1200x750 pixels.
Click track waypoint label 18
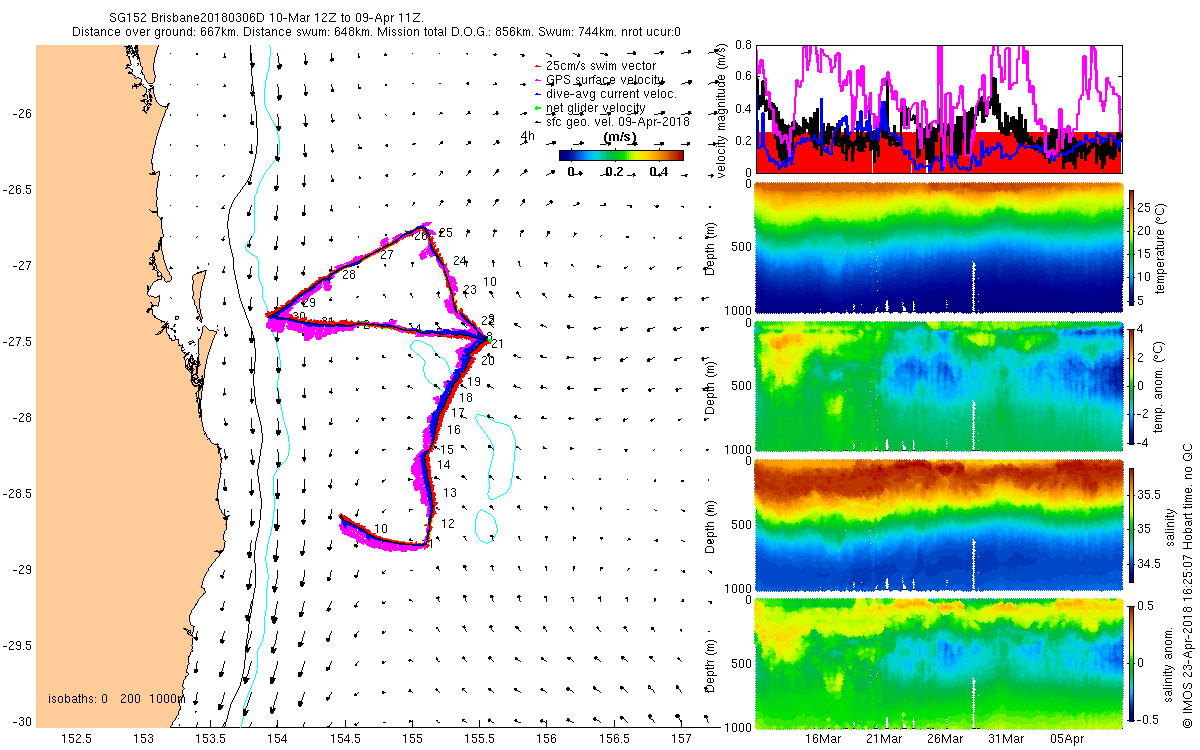coord(466,398)
